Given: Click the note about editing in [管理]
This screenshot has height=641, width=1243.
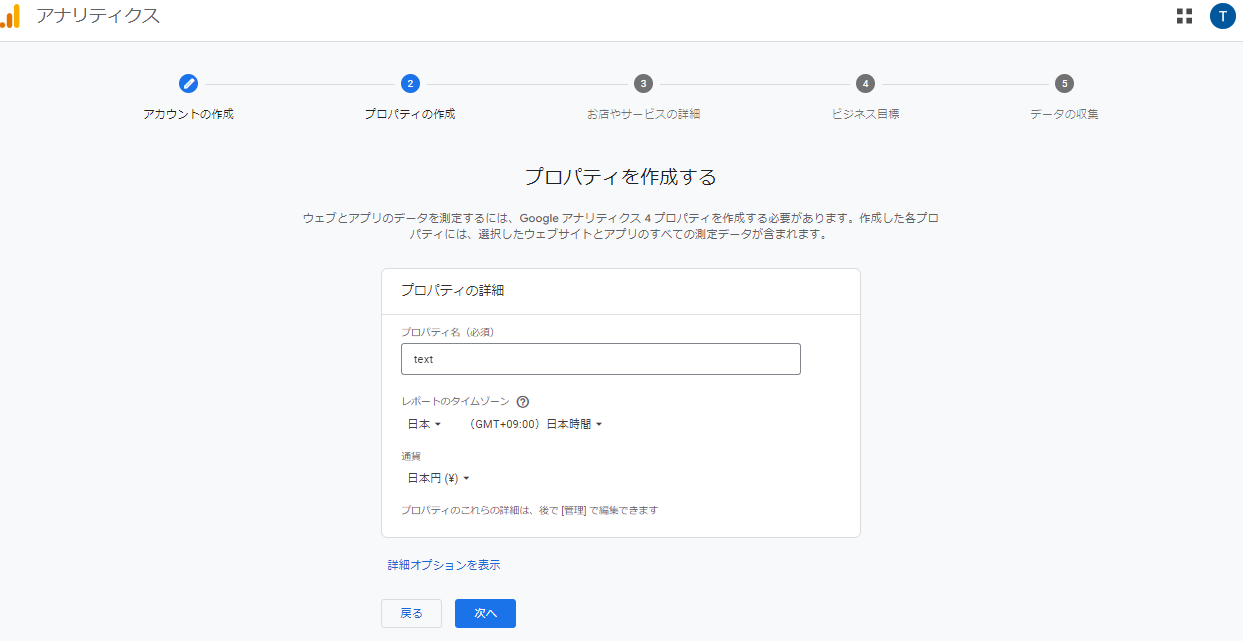Looking at the screenshot, I should tap(529, 510).
